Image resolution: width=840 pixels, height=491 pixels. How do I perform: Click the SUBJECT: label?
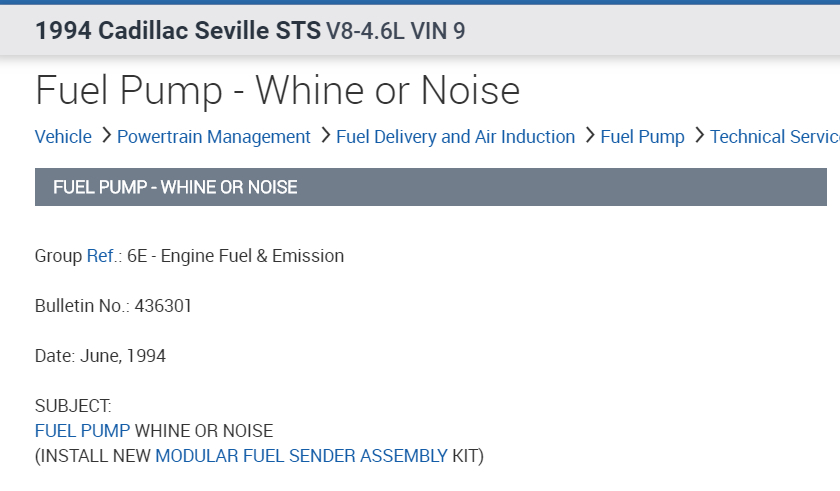pyautogui.click(x=73, y=406)
